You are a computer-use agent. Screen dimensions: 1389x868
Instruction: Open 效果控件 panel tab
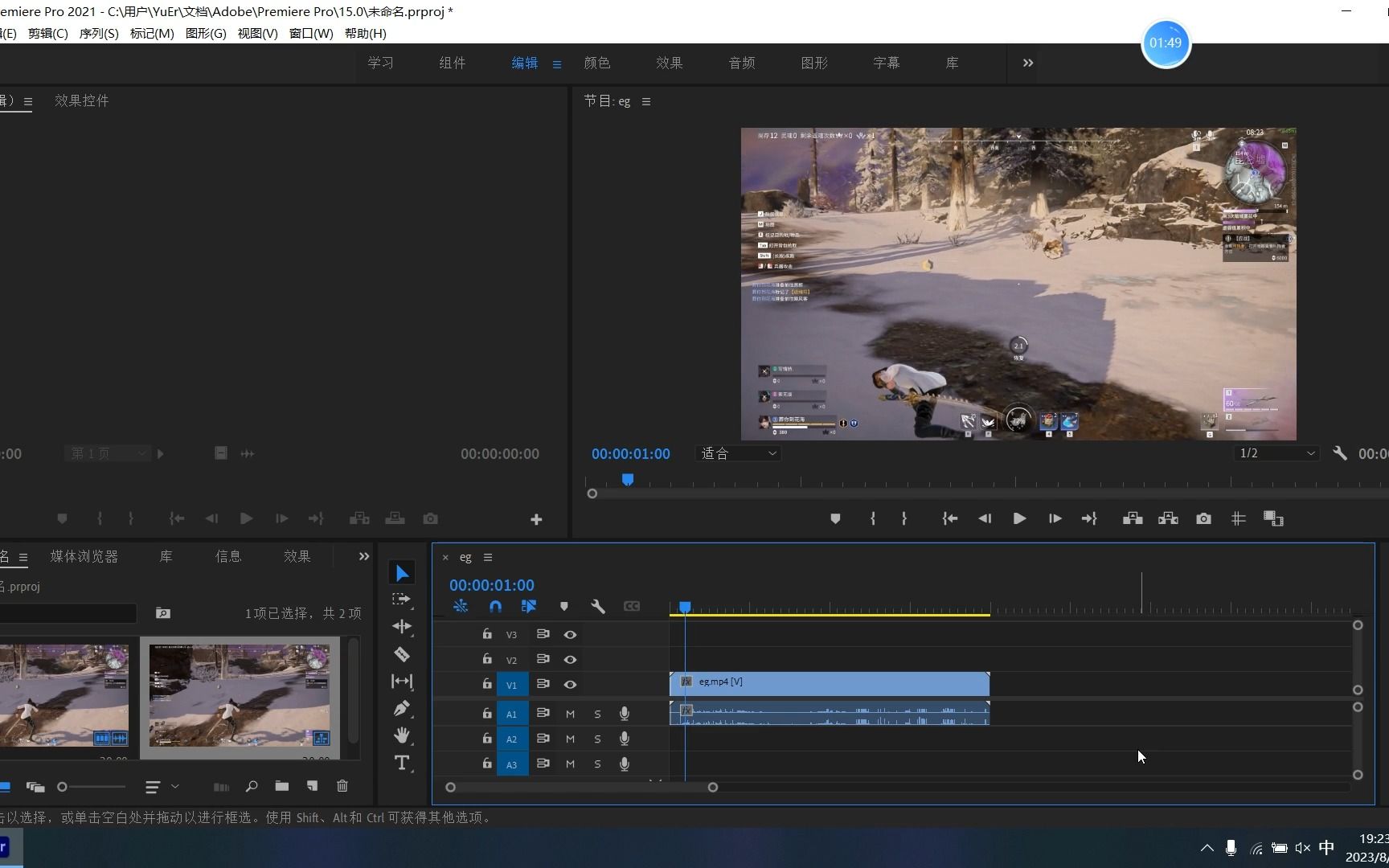(82, 101)
